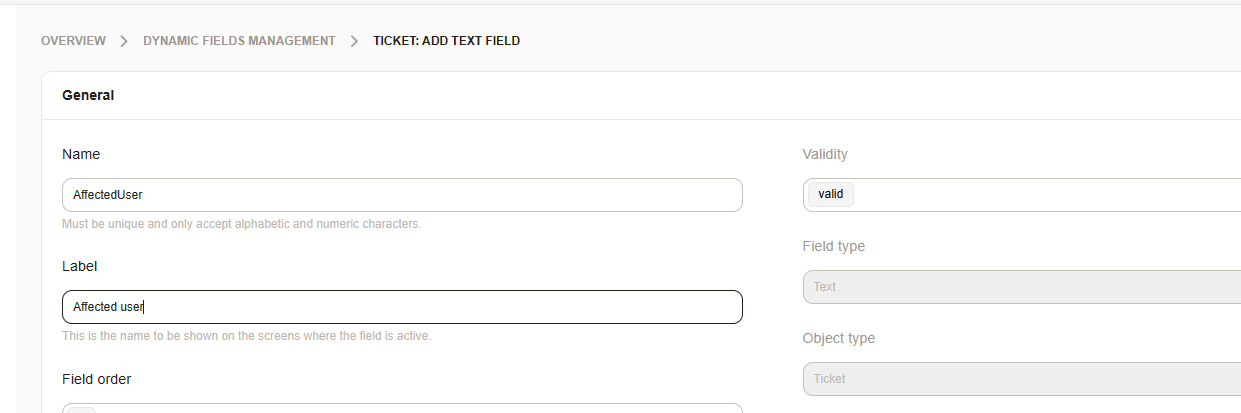The height and width of the screenshot is (413, 1241).
Task: Click the Name field label
Action: pos(81,154)
